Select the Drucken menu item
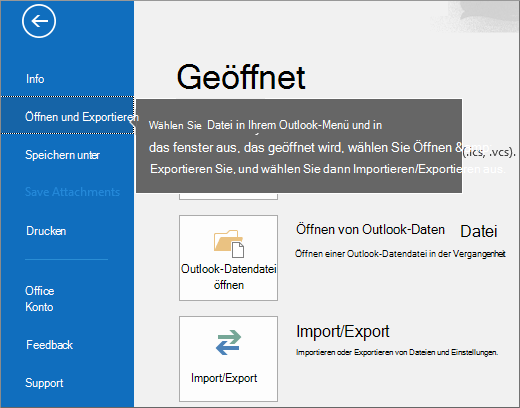This screenshot has width=520, height=408. pyautogui.click(x=46, y=231)
